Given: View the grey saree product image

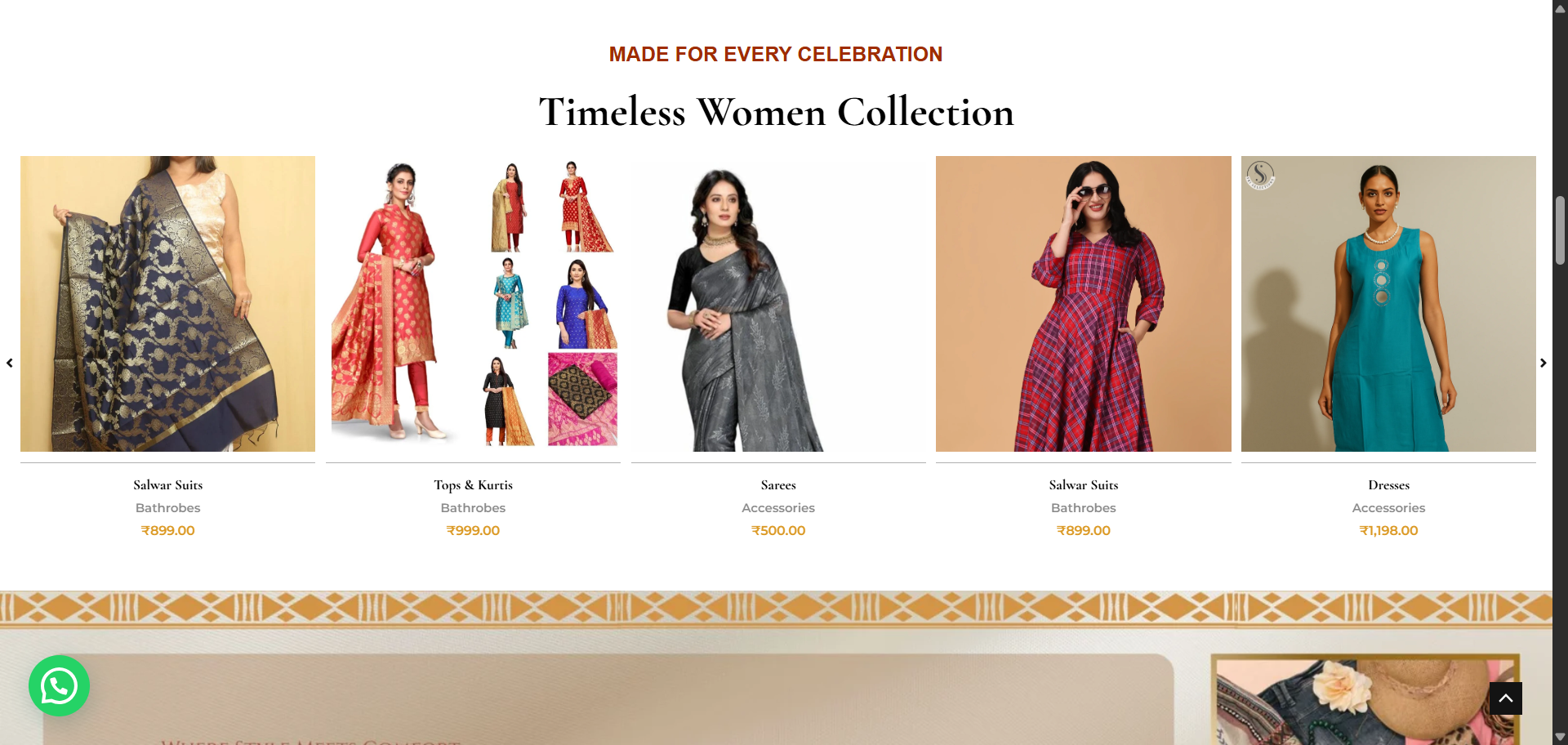Looking at the screenshot, I should (x=778, y=304).
